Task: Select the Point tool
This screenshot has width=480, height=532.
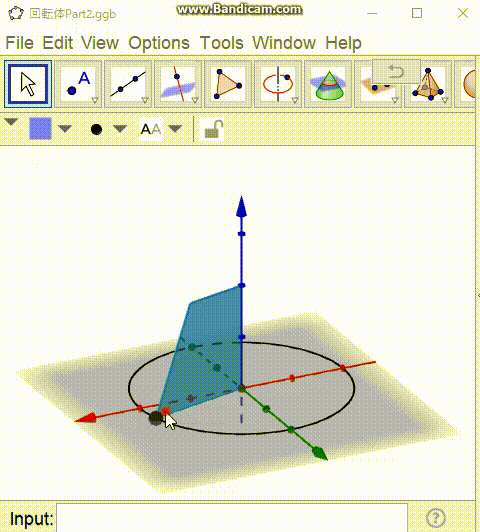Action: [x=78, y=84]
